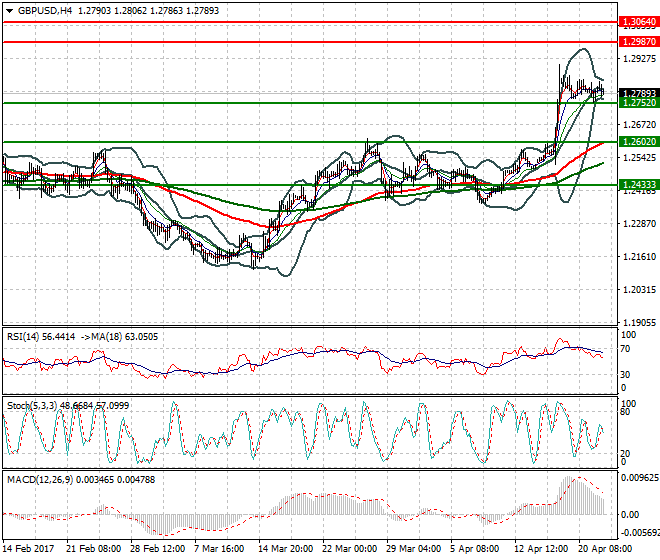Click the MACD 0.009625 scale value
The width and height of the screenshot is (660, 560).
(x=640, y=478)
